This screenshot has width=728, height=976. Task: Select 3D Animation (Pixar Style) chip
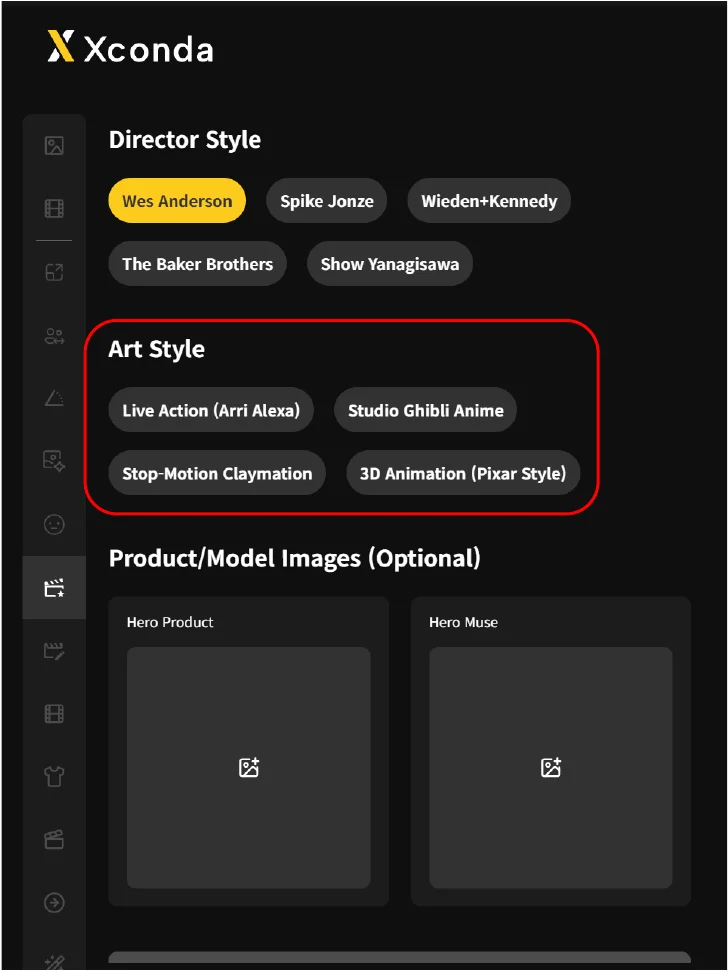(x=463, y=473)
